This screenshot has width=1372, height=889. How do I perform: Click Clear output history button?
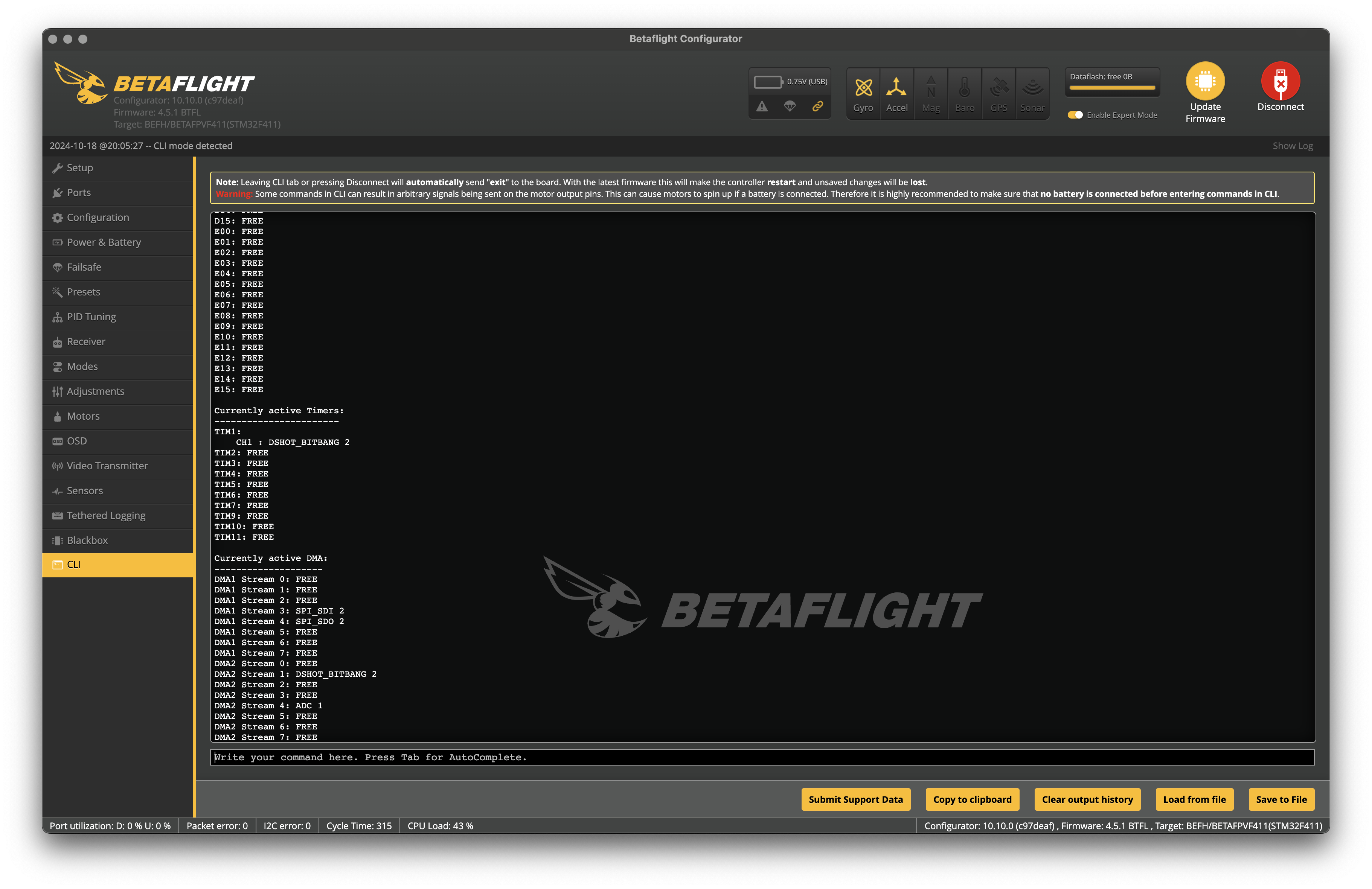[1087, 799]
